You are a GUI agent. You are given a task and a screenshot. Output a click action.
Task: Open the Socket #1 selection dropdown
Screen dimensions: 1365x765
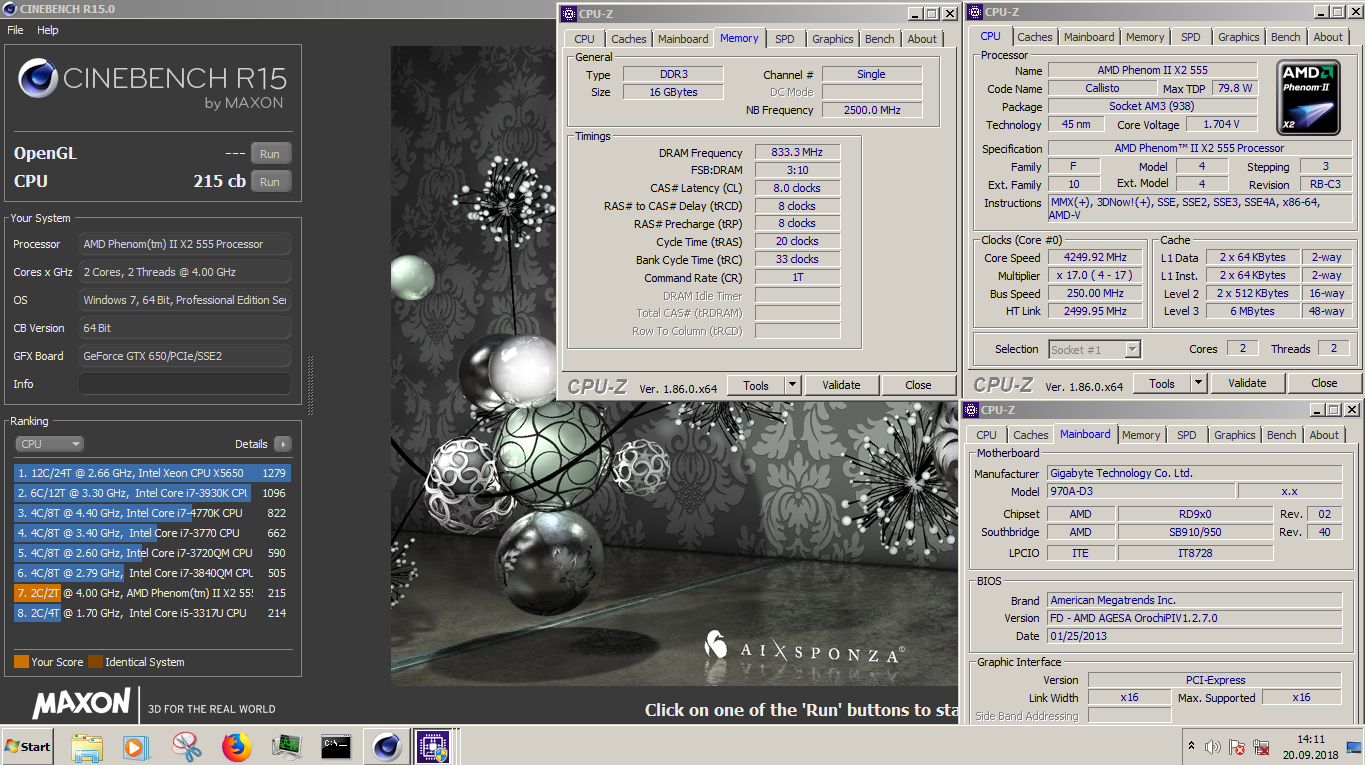pyautogui.click(x=1095, y=349)
